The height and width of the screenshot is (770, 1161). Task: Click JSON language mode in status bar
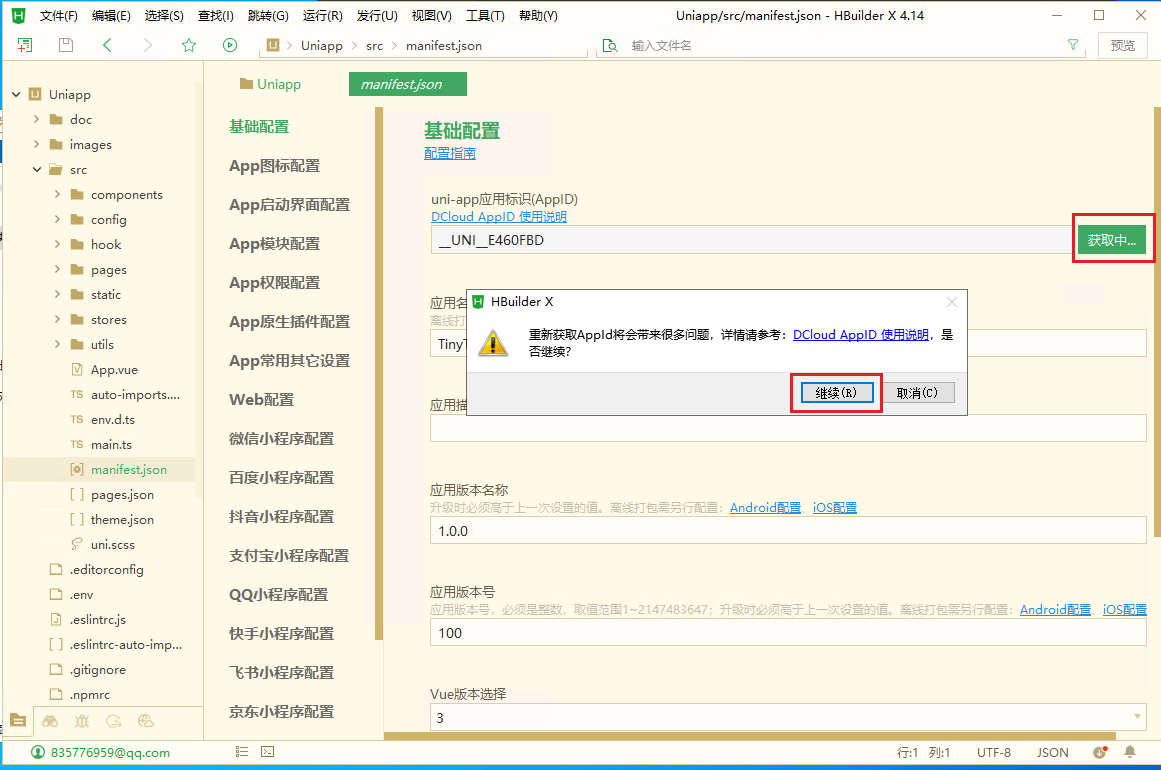1052,752
